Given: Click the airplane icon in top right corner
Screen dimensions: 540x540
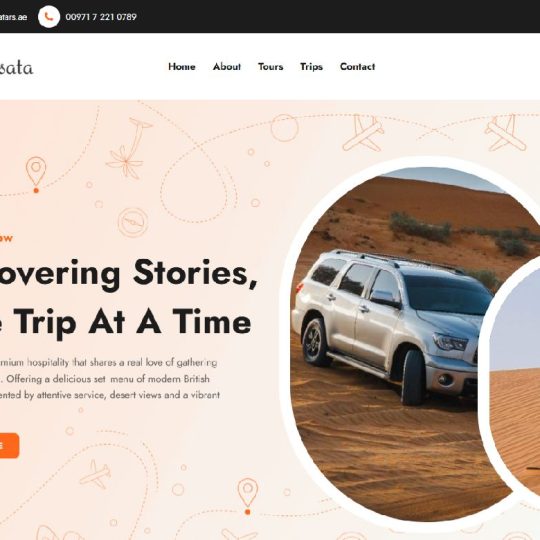Looking at the screenshot, I should (506, 133).
